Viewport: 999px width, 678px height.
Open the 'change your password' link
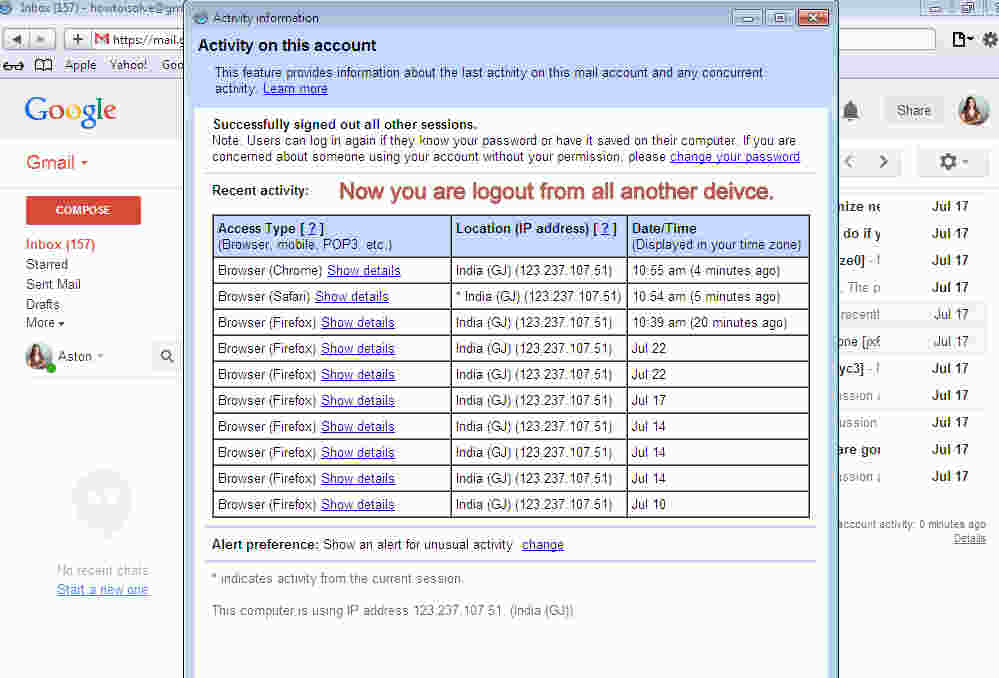pos(735,156)
